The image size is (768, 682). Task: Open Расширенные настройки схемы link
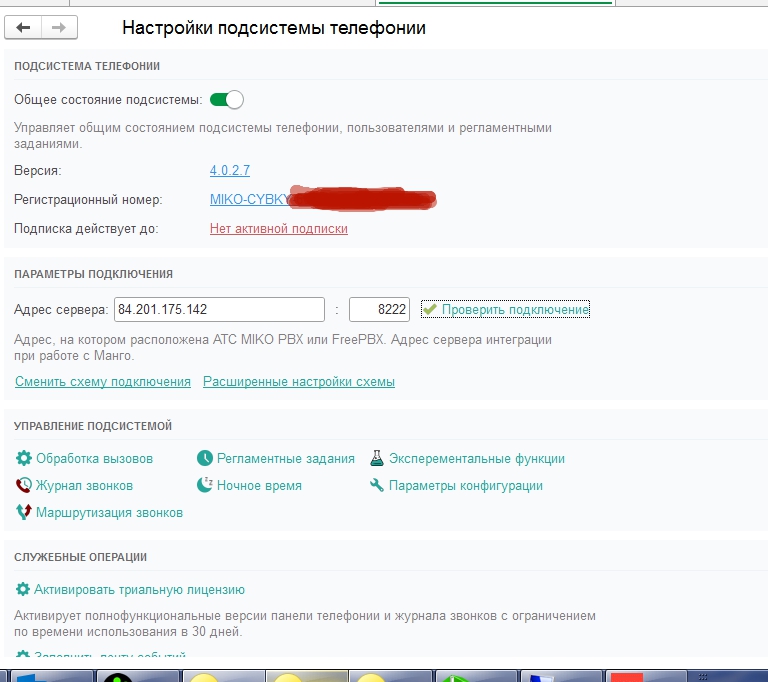click(299, 382)
